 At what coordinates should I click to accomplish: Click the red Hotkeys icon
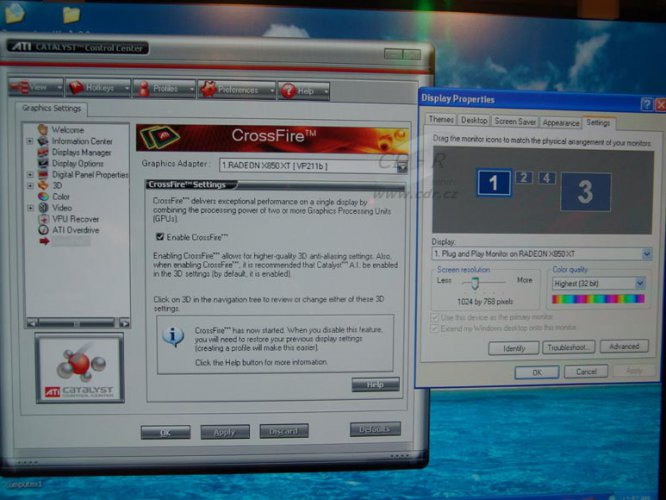pos(76,88)
